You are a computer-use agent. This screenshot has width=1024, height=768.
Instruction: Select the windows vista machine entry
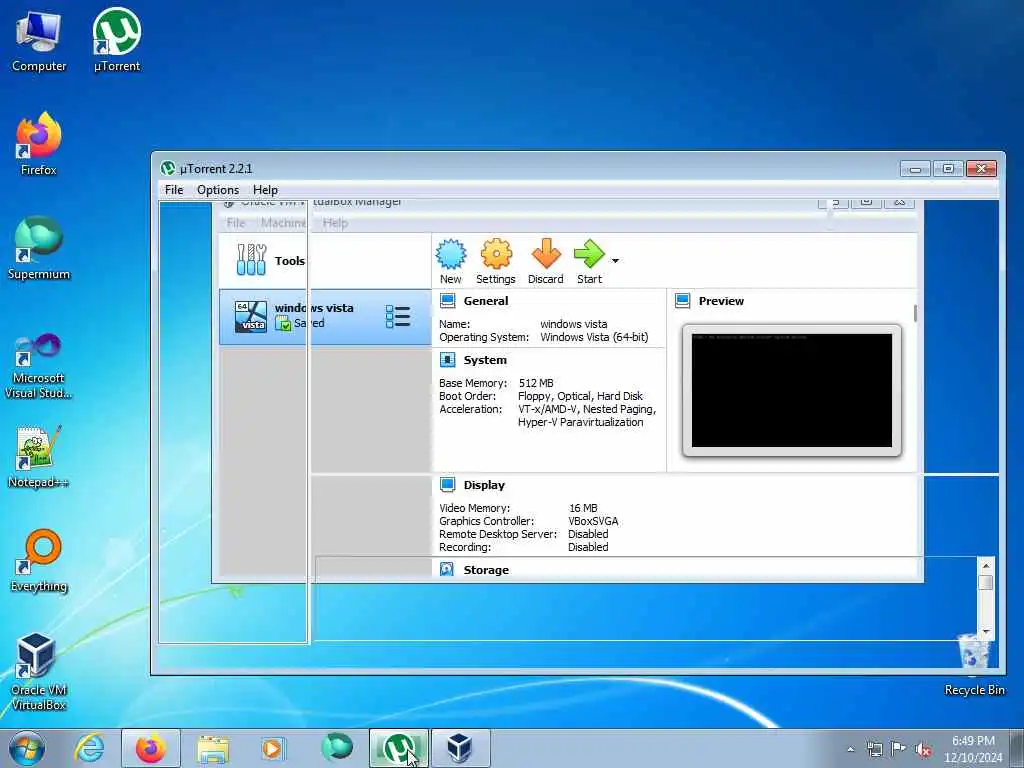pos(325,317)
